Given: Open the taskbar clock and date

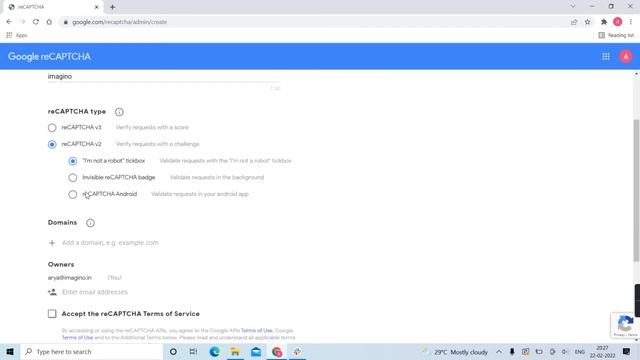Looking at the screenshot, I should tap(602, 351).
